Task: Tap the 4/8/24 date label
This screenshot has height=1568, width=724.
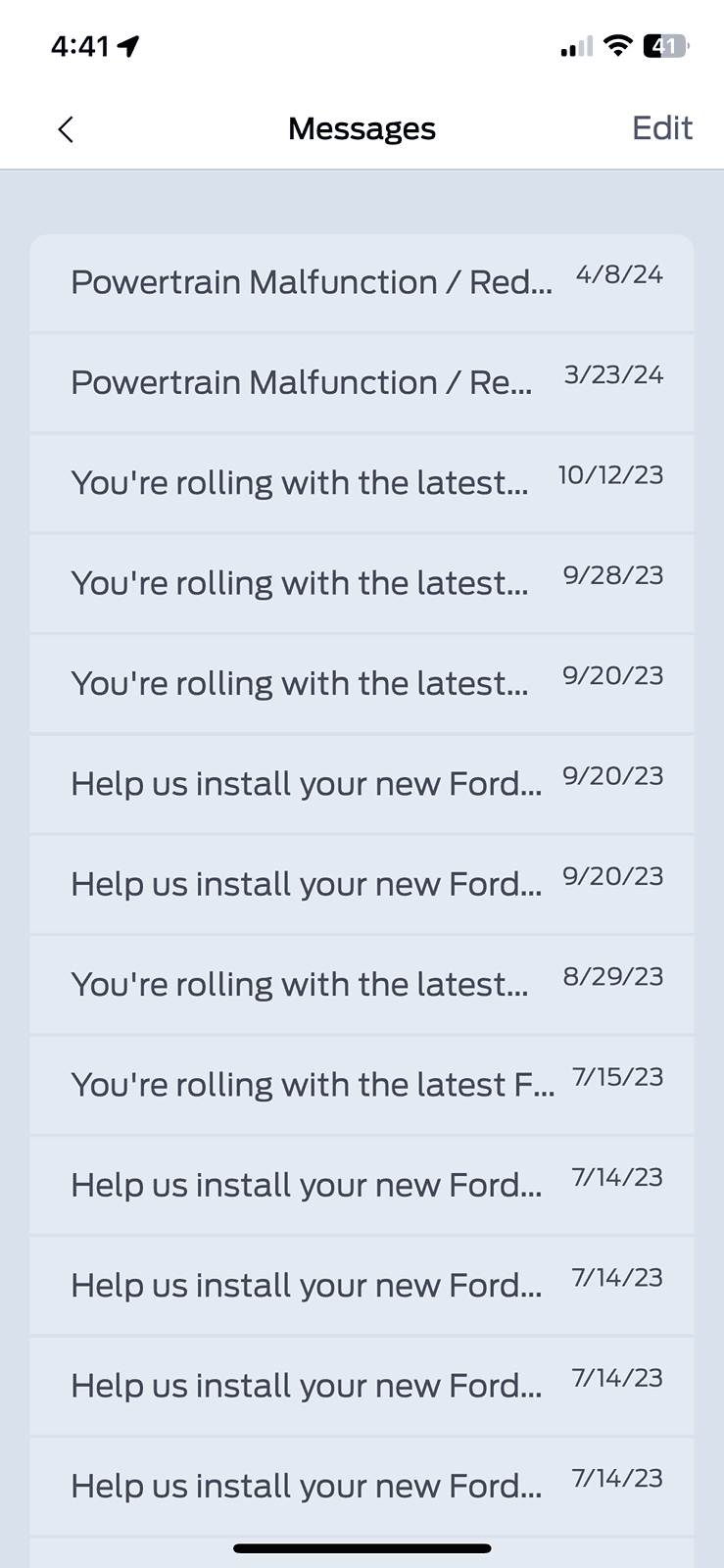Action: 619,275
